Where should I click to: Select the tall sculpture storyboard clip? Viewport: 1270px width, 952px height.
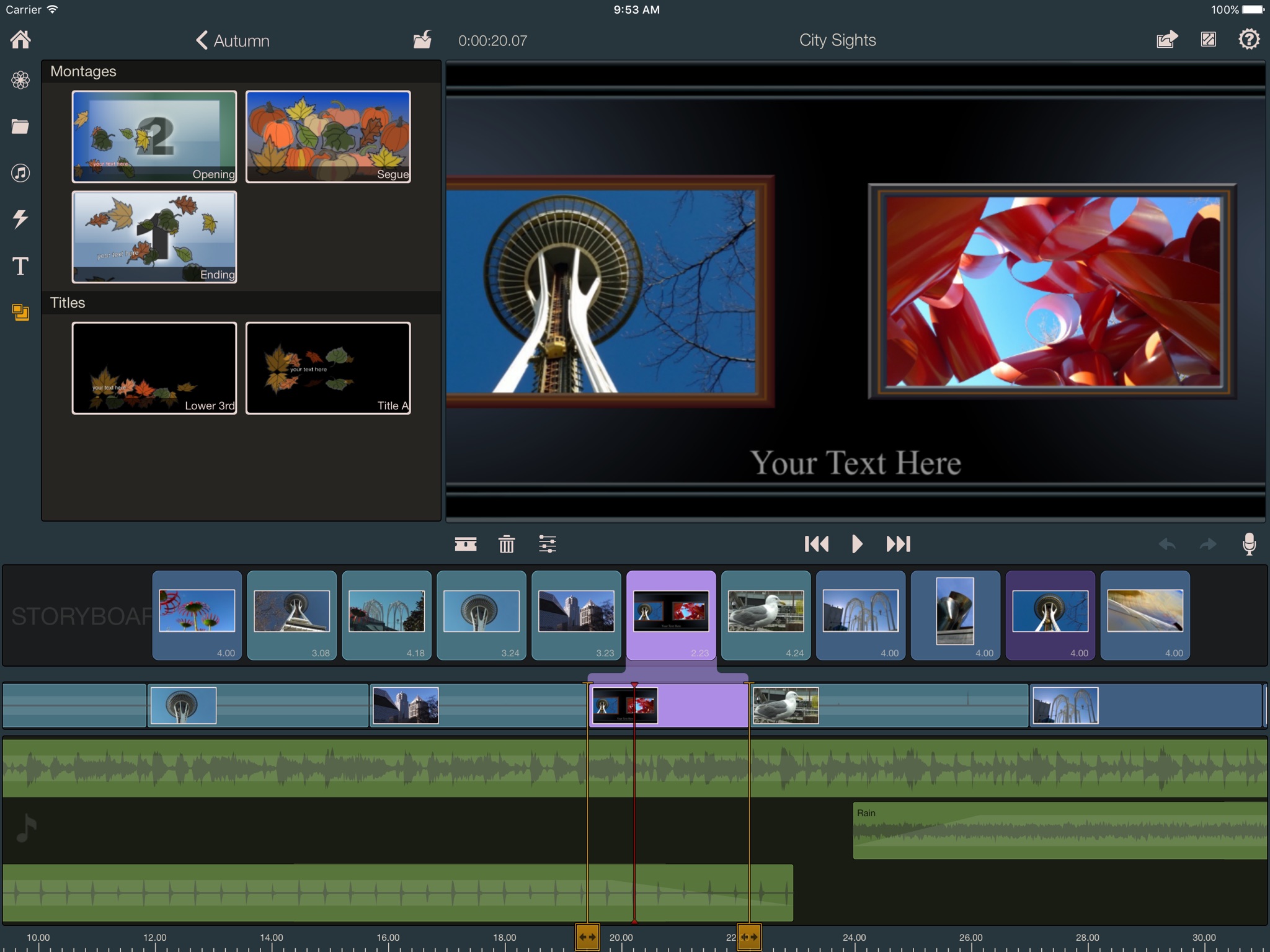956,615
